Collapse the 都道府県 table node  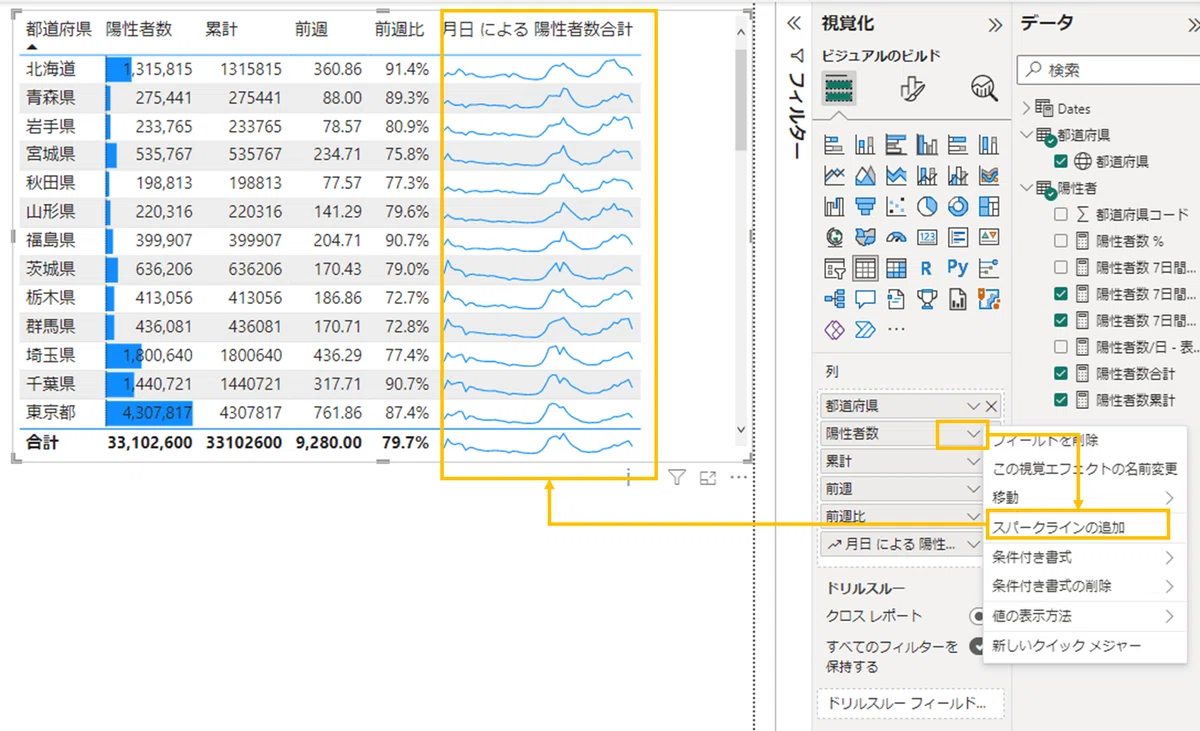(1026, 134)
